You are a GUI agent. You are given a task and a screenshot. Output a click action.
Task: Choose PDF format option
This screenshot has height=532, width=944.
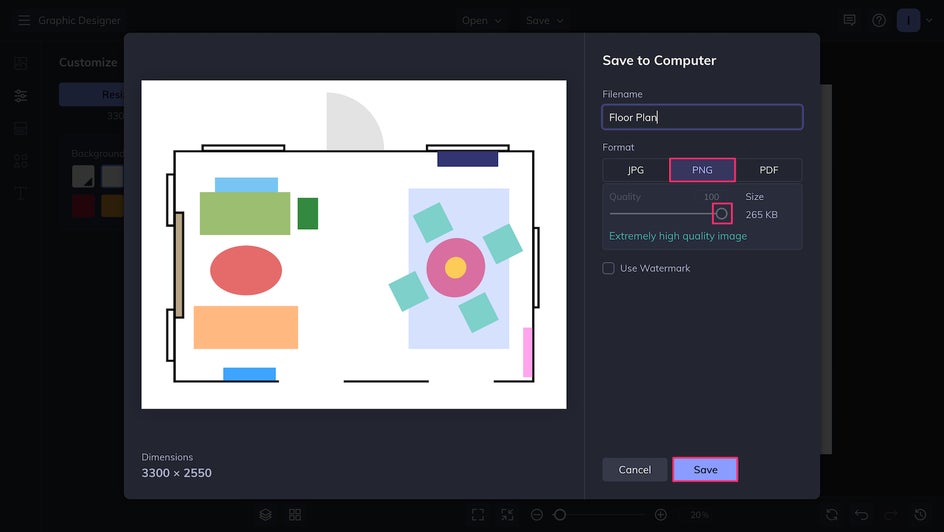tap(769, 170)
